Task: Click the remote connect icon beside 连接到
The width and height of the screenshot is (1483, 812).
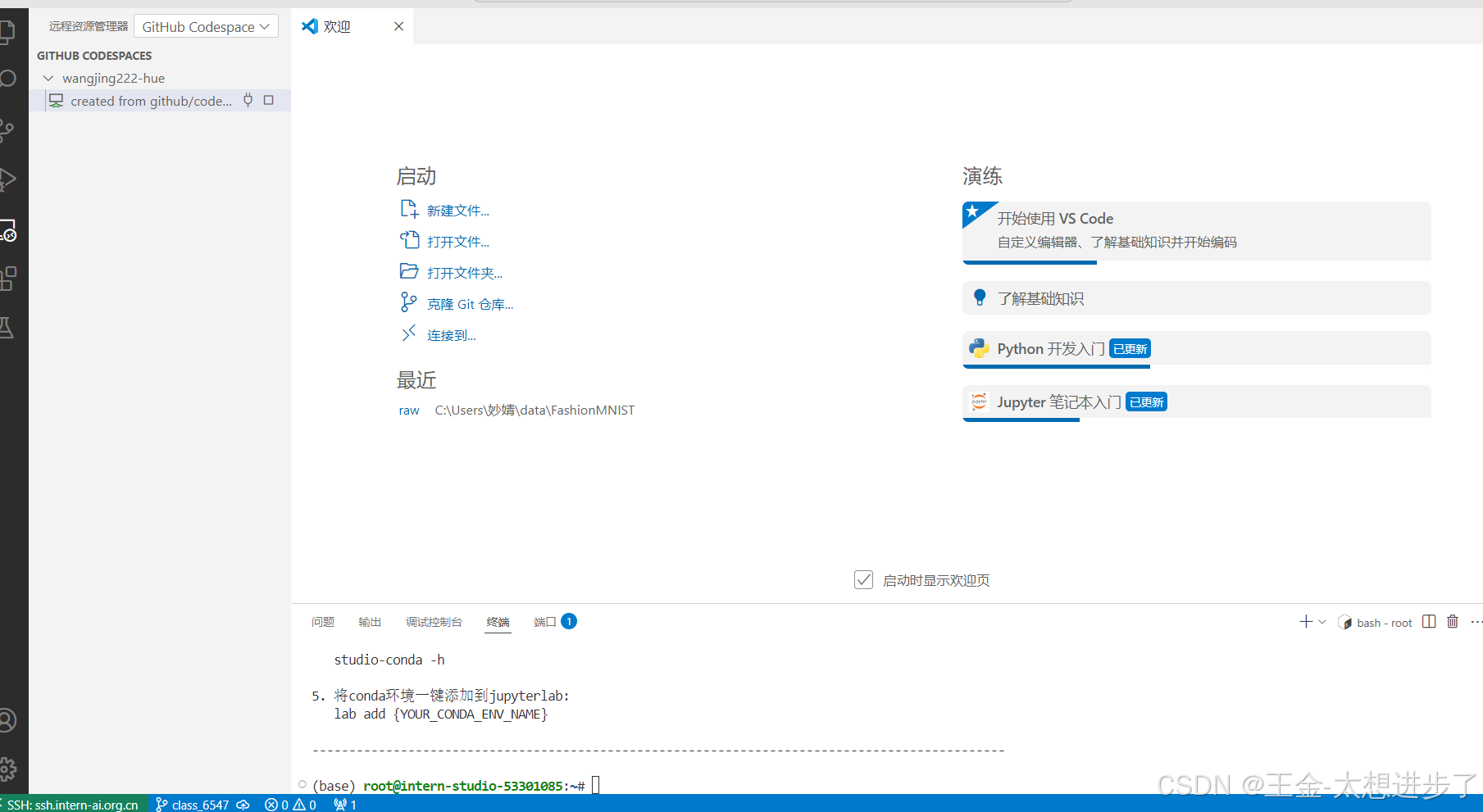Action: tap(408, 333)
